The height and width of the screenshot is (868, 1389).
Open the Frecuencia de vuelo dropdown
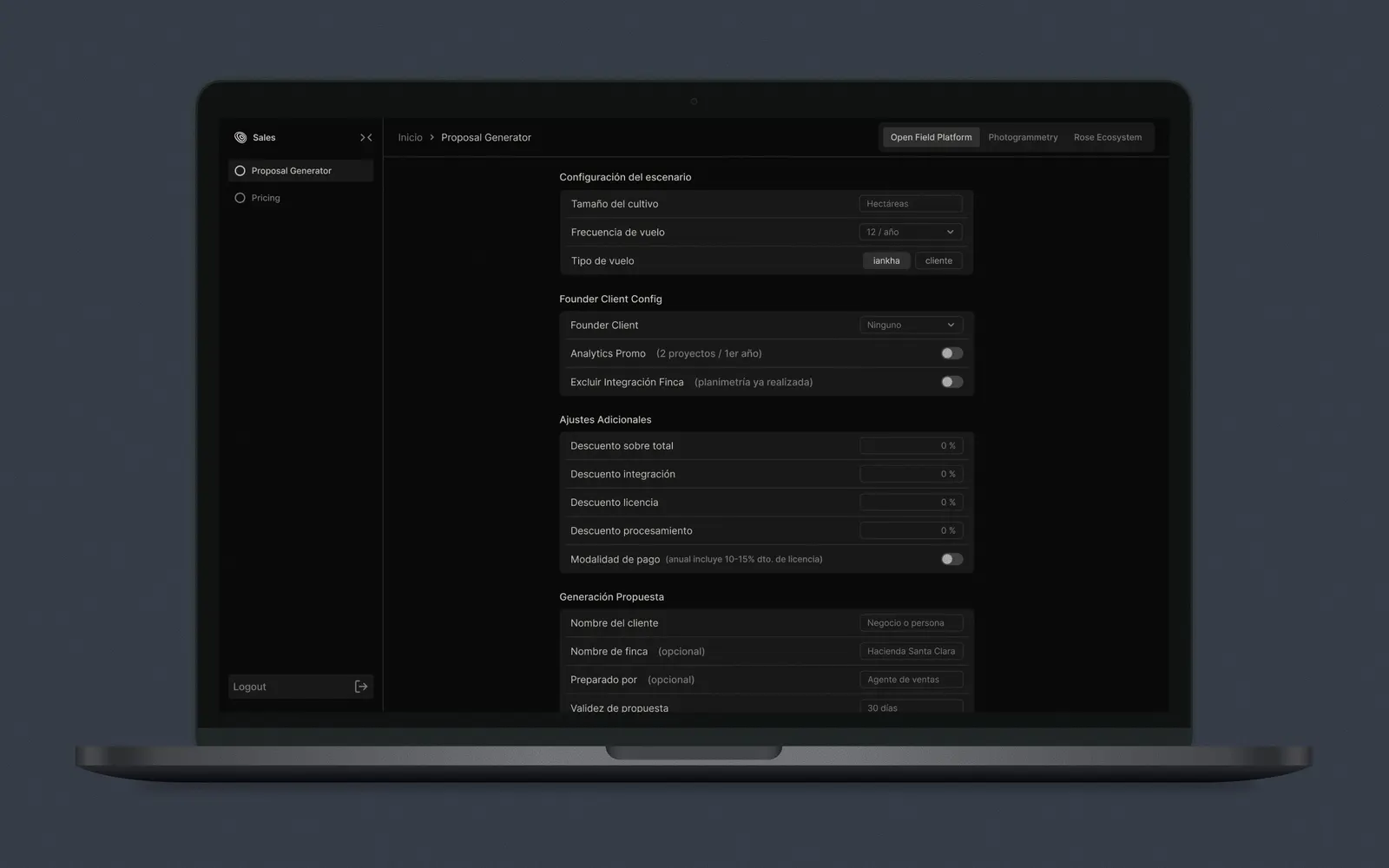[911, 232]
